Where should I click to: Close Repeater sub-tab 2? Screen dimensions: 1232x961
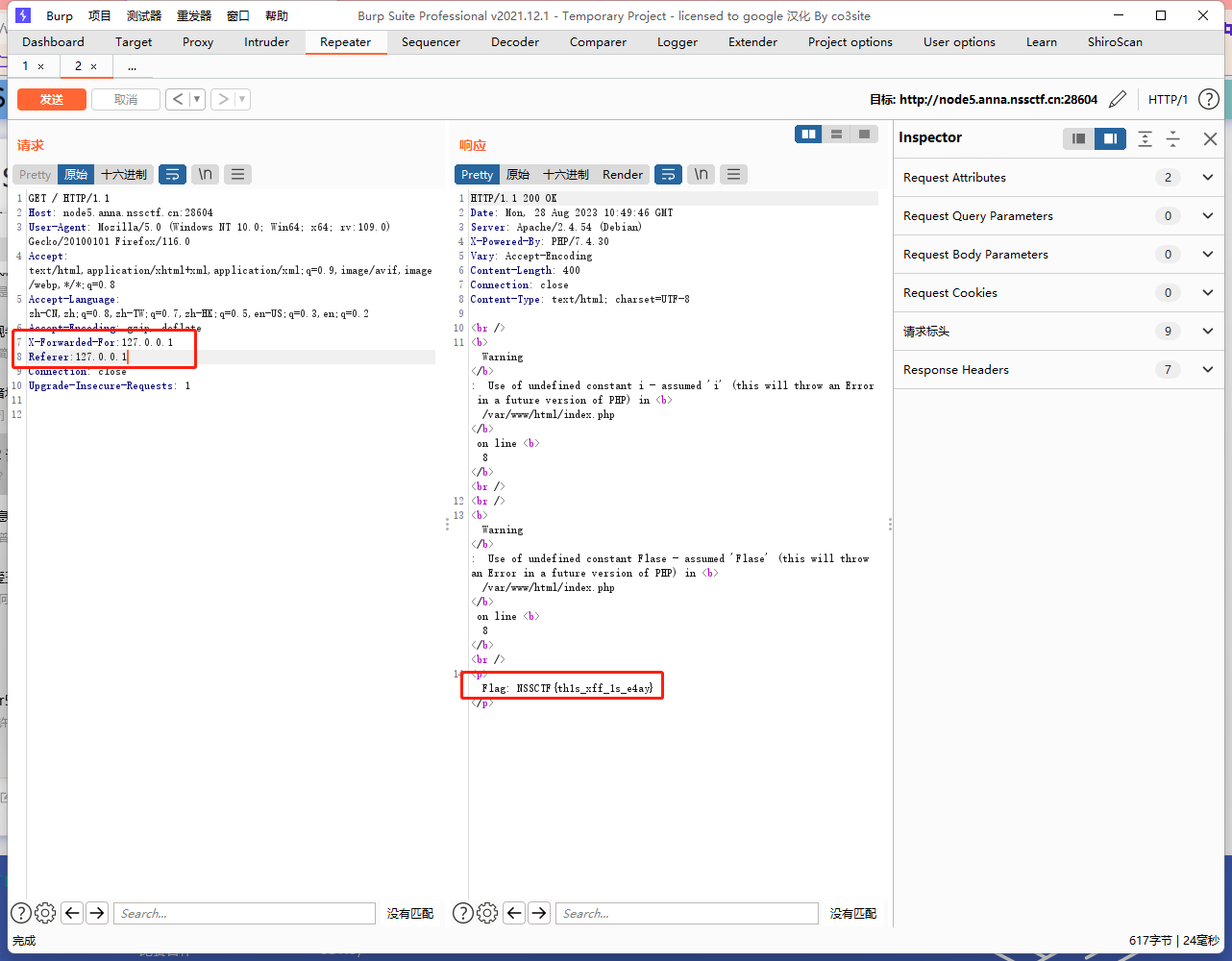click(x=93, y=66)
